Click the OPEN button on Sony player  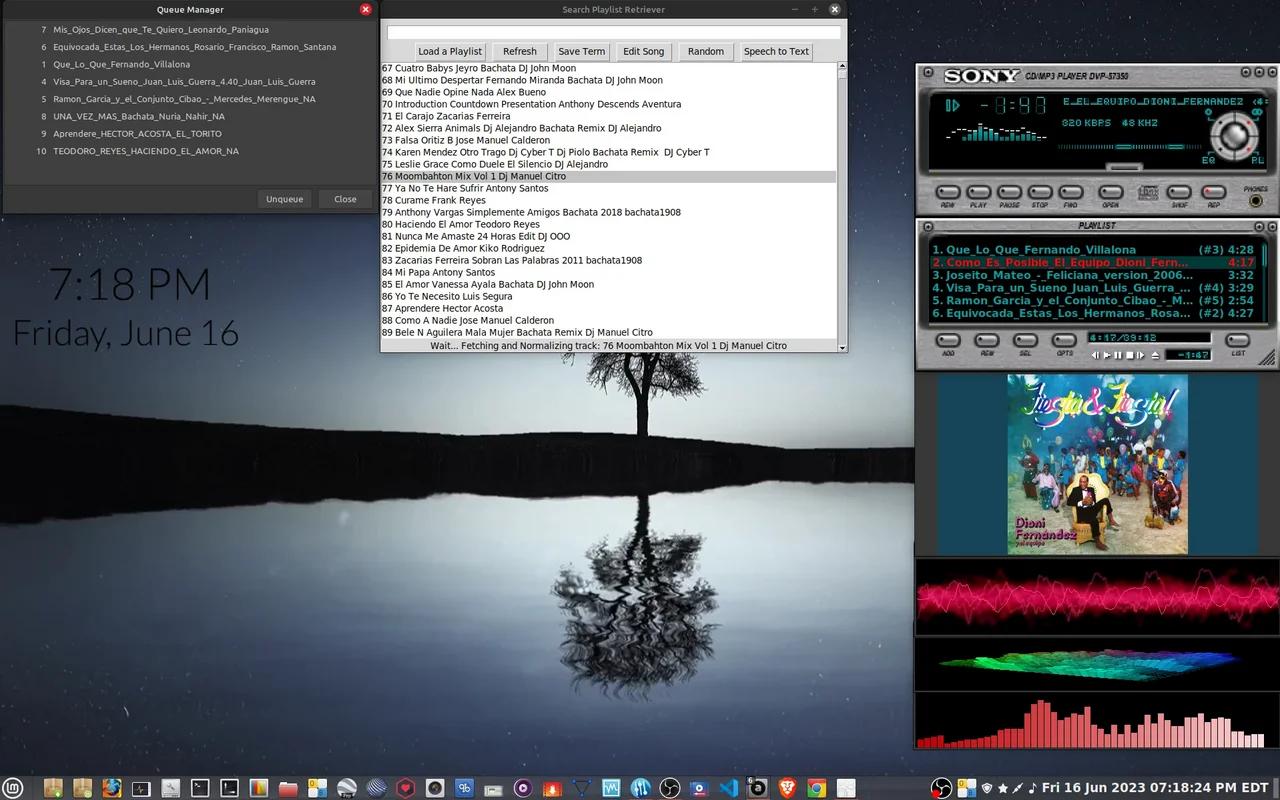[x=1110, y=192]
